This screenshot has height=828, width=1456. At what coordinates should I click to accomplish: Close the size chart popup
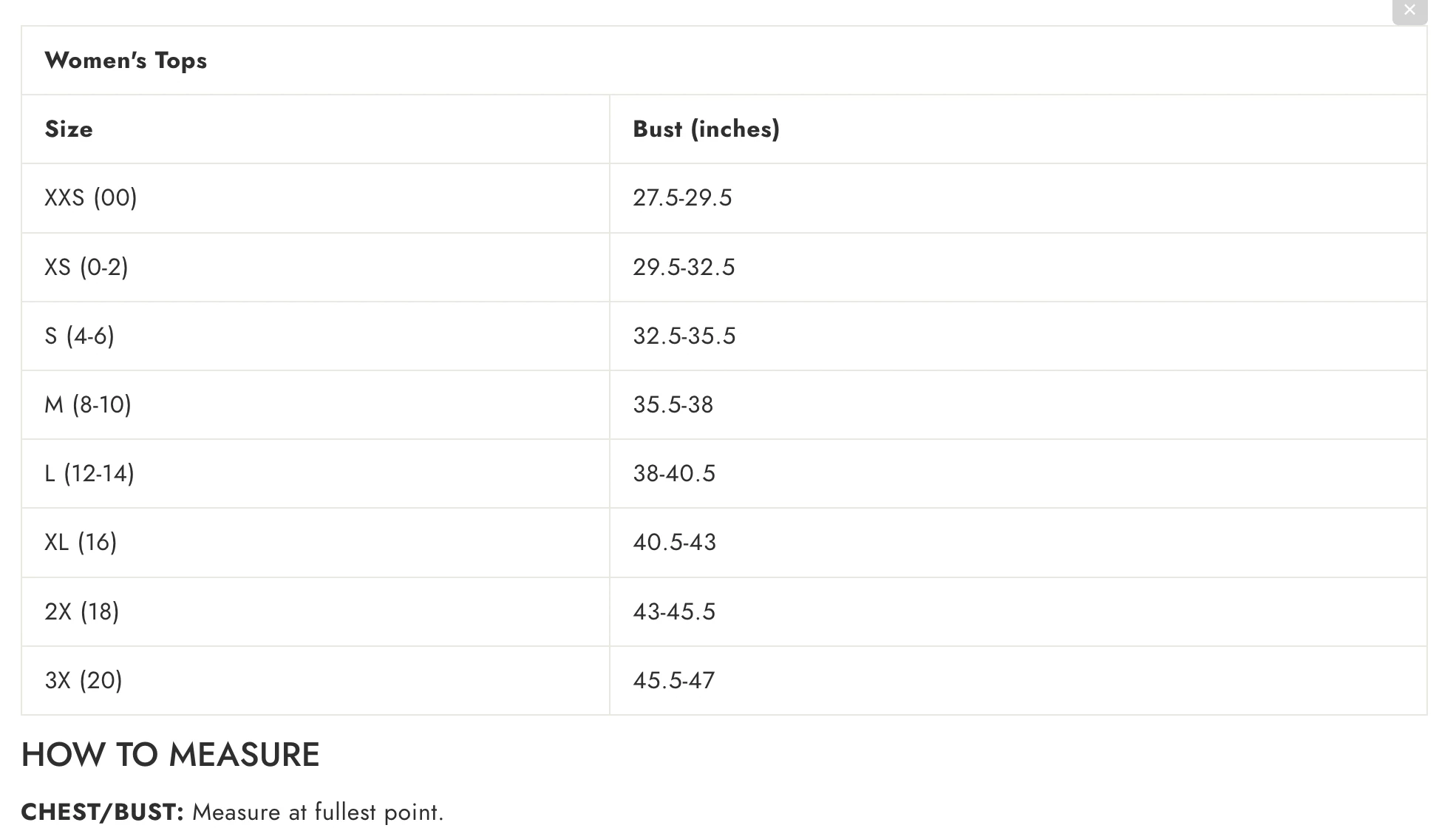(1409, 11)
